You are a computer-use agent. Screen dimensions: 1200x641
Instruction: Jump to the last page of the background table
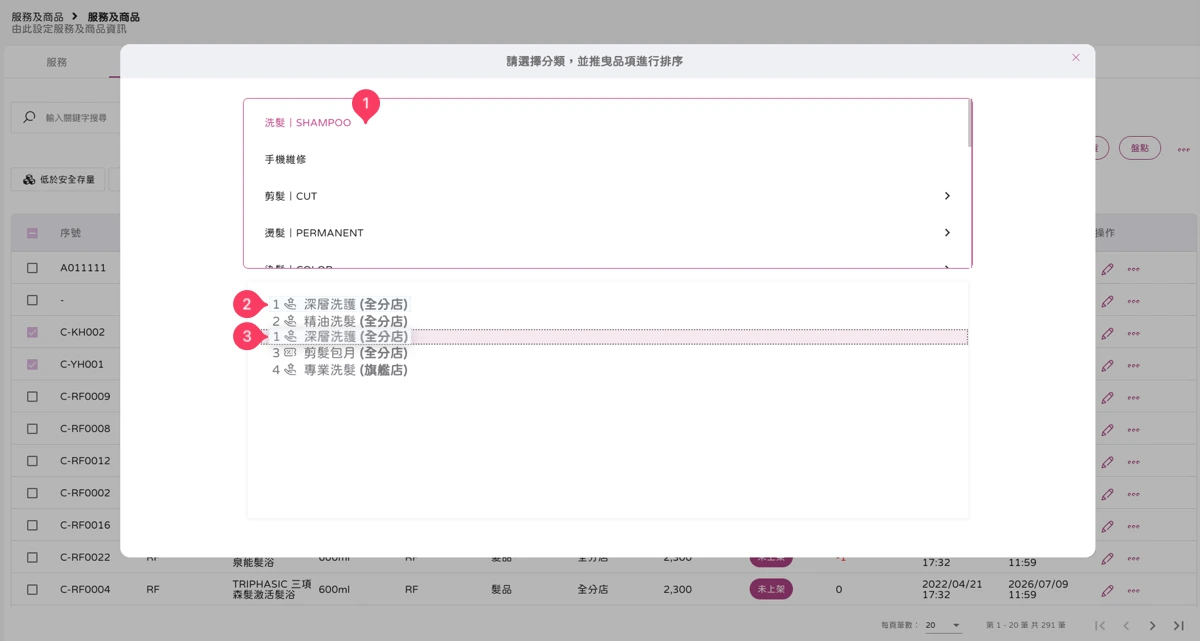click(1178, 625)
